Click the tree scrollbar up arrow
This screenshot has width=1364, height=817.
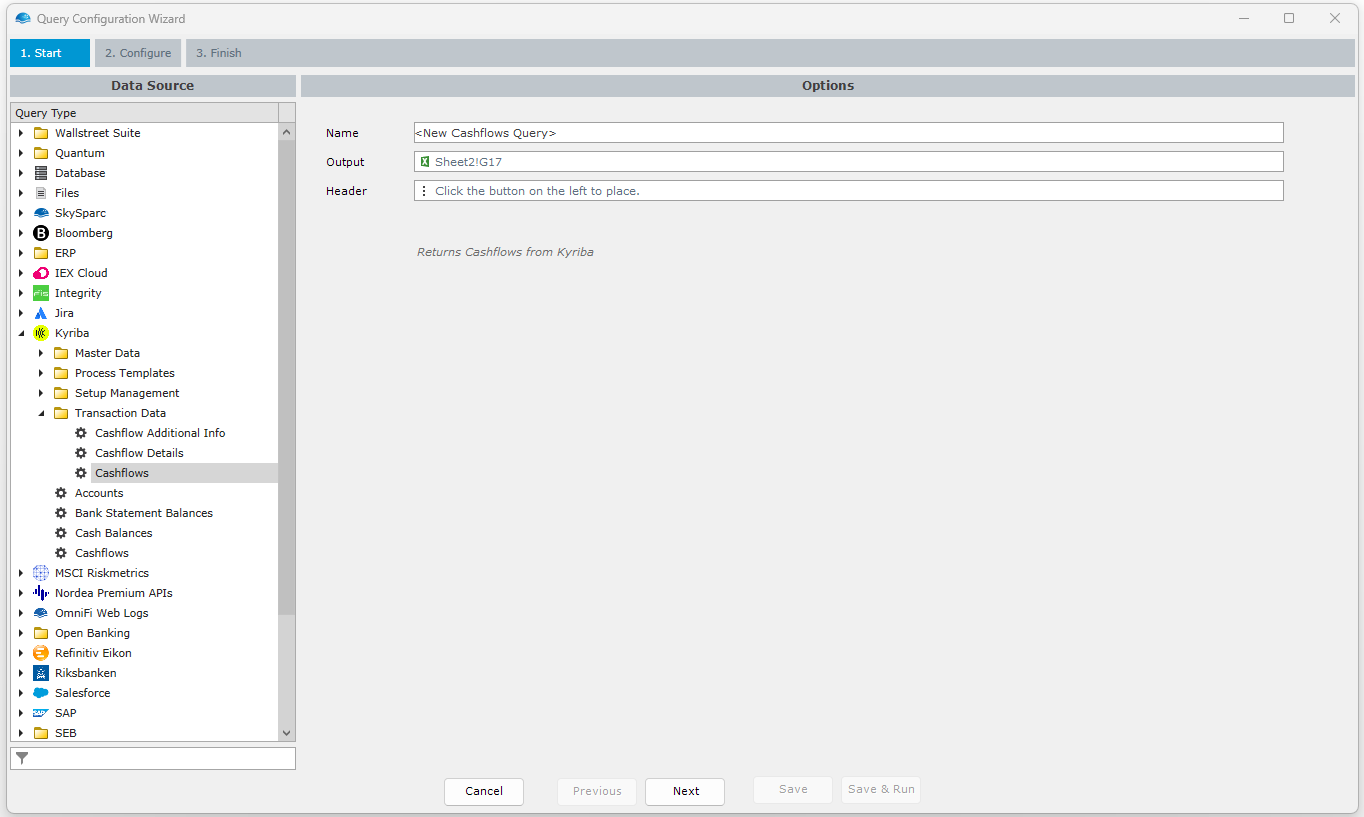point(287,132)
